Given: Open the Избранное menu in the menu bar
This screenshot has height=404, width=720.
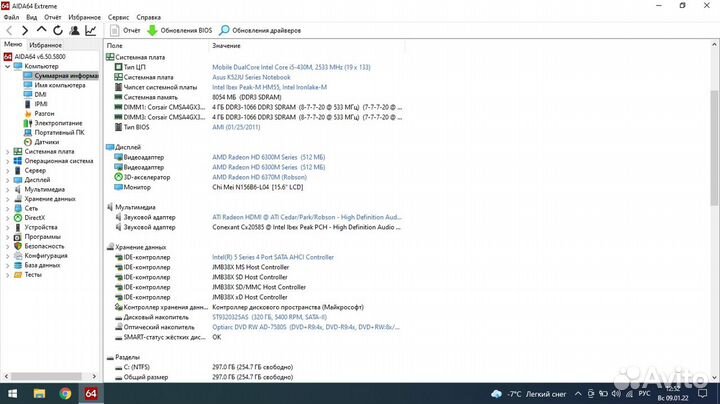Looking at the screenshot, I should click(84, 17).
